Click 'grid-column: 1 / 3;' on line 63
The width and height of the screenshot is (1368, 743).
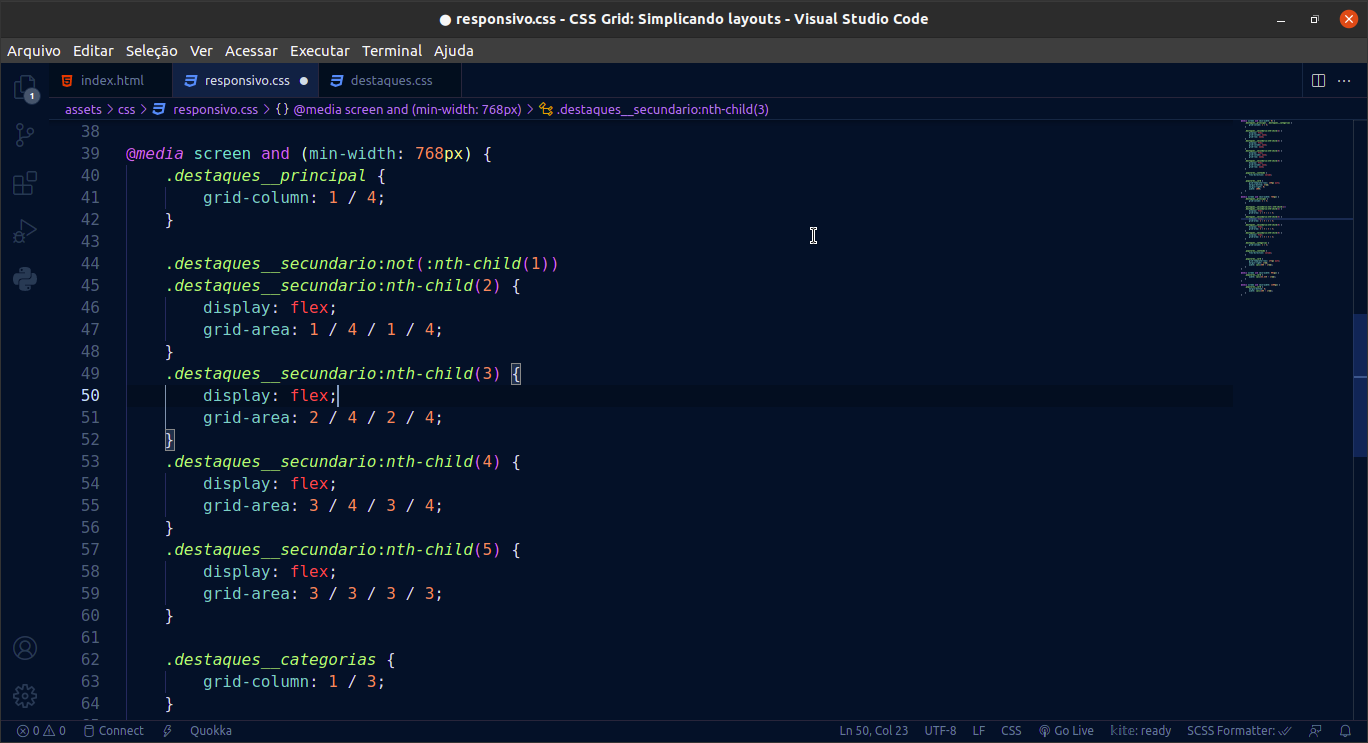[294, 682]
